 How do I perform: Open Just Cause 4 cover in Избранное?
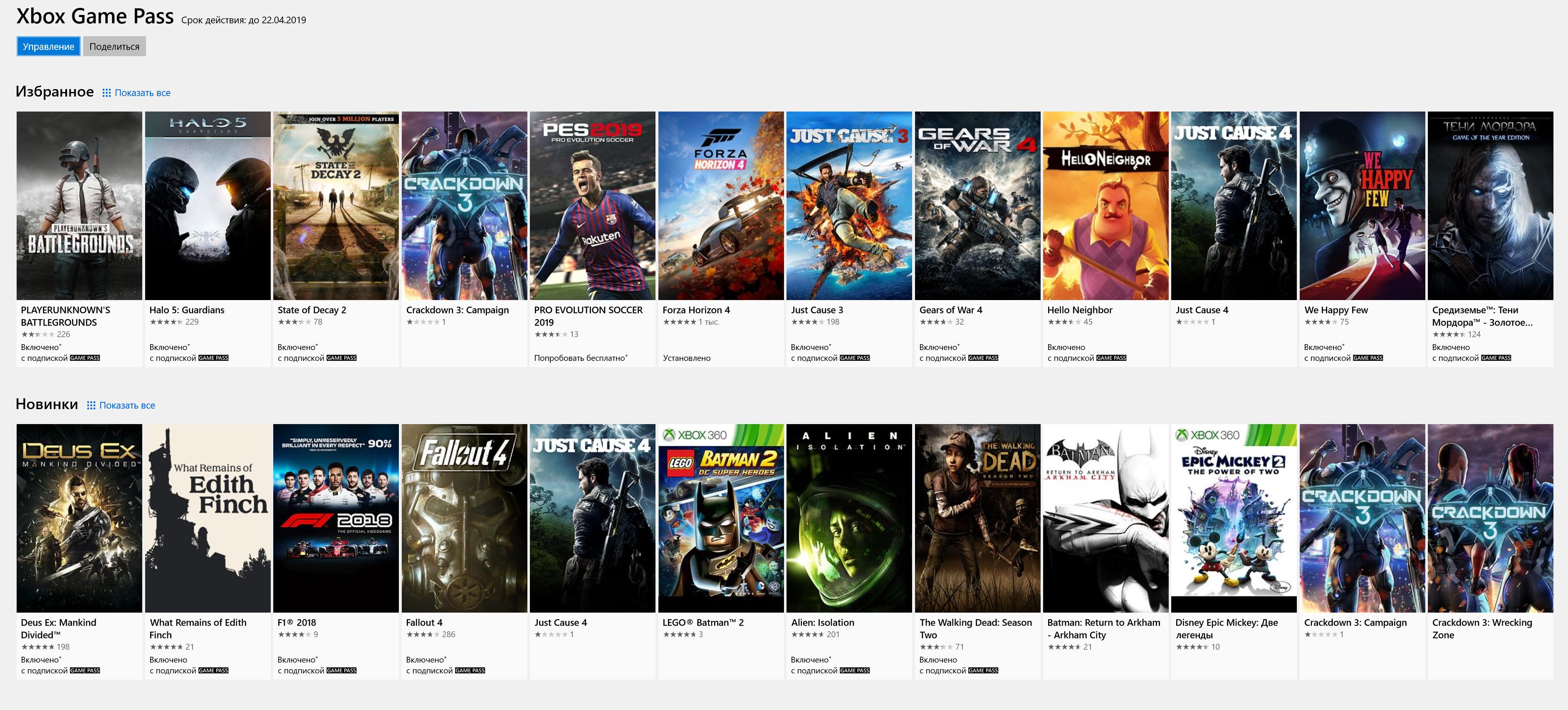click(1234, 205)
